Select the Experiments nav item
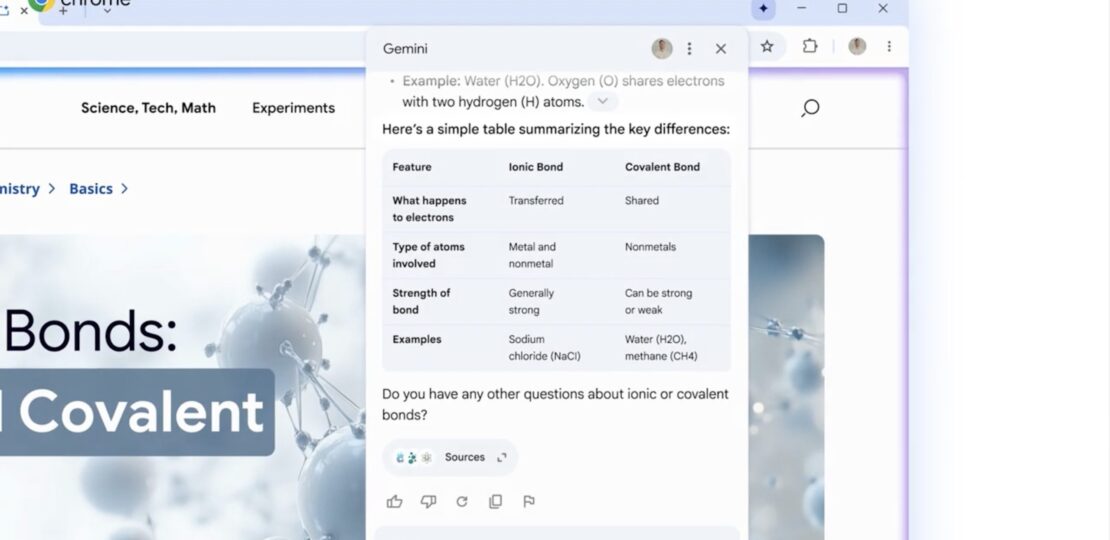Image resolution: width=1110 pixels, height=540 pixels. pyautogui.click(x=293, y=108)
